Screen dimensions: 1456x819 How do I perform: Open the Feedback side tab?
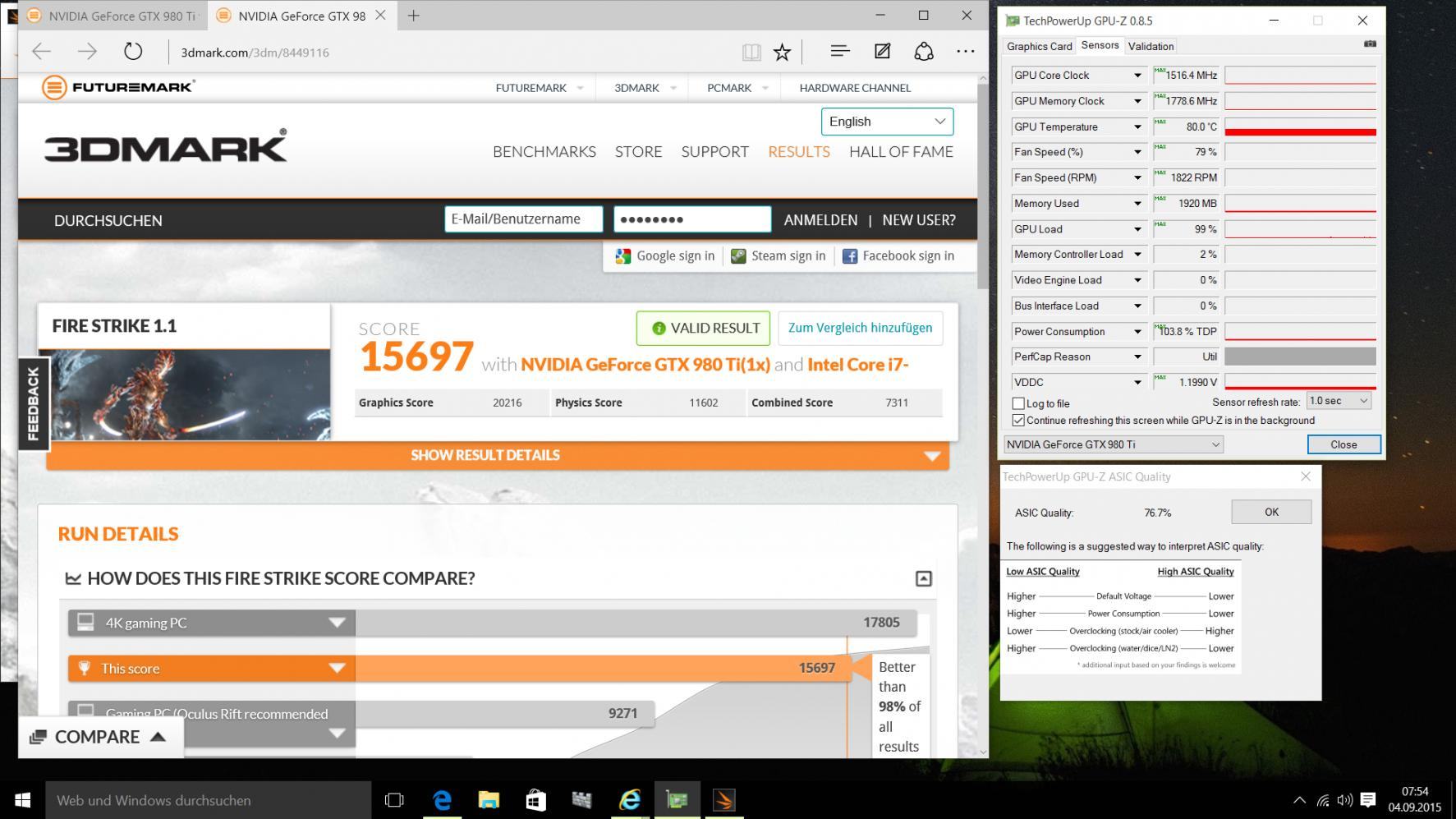[x=33, y=403]
